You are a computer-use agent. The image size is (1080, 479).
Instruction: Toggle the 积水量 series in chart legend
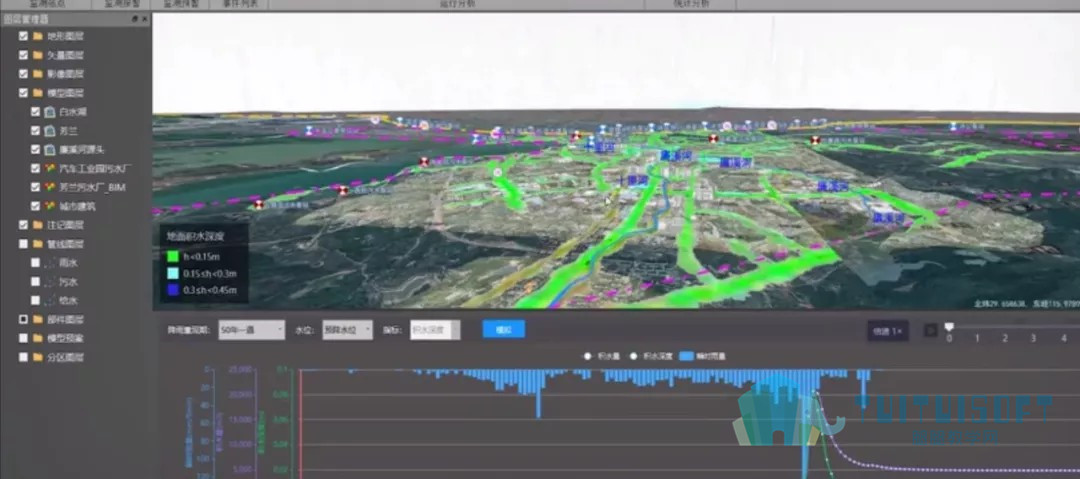603,356
